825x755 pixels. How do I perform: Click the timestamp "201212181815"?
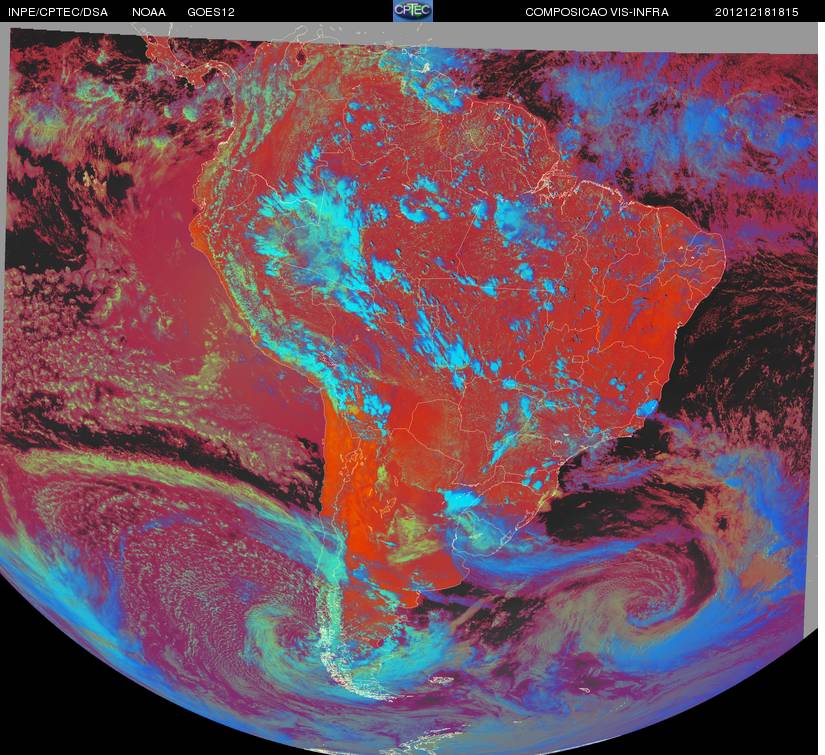tap(757, 12)
